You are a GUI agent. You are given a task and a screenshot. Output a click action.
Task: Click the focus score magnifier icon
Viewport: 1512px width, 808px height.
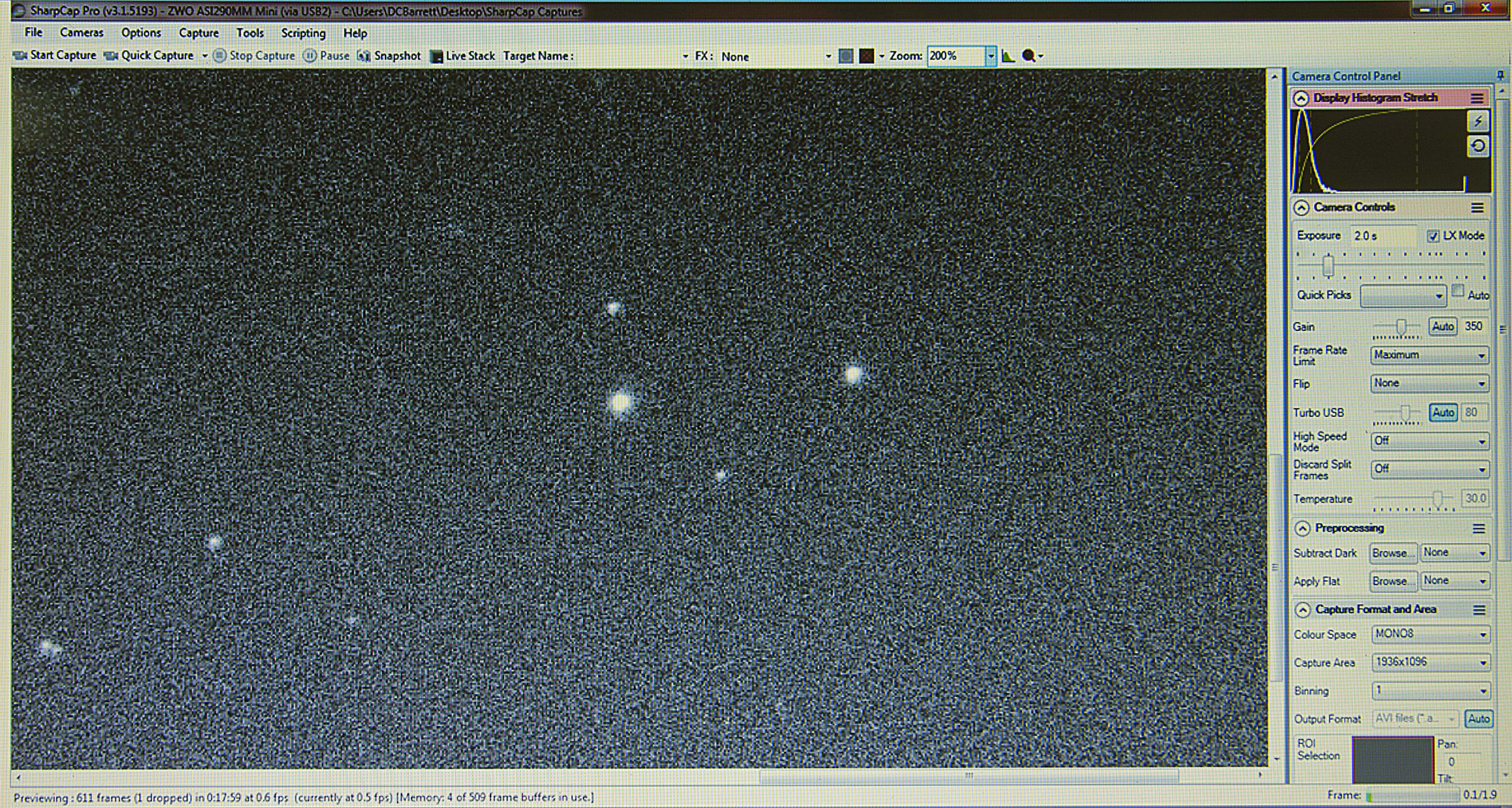[1028, 56]
